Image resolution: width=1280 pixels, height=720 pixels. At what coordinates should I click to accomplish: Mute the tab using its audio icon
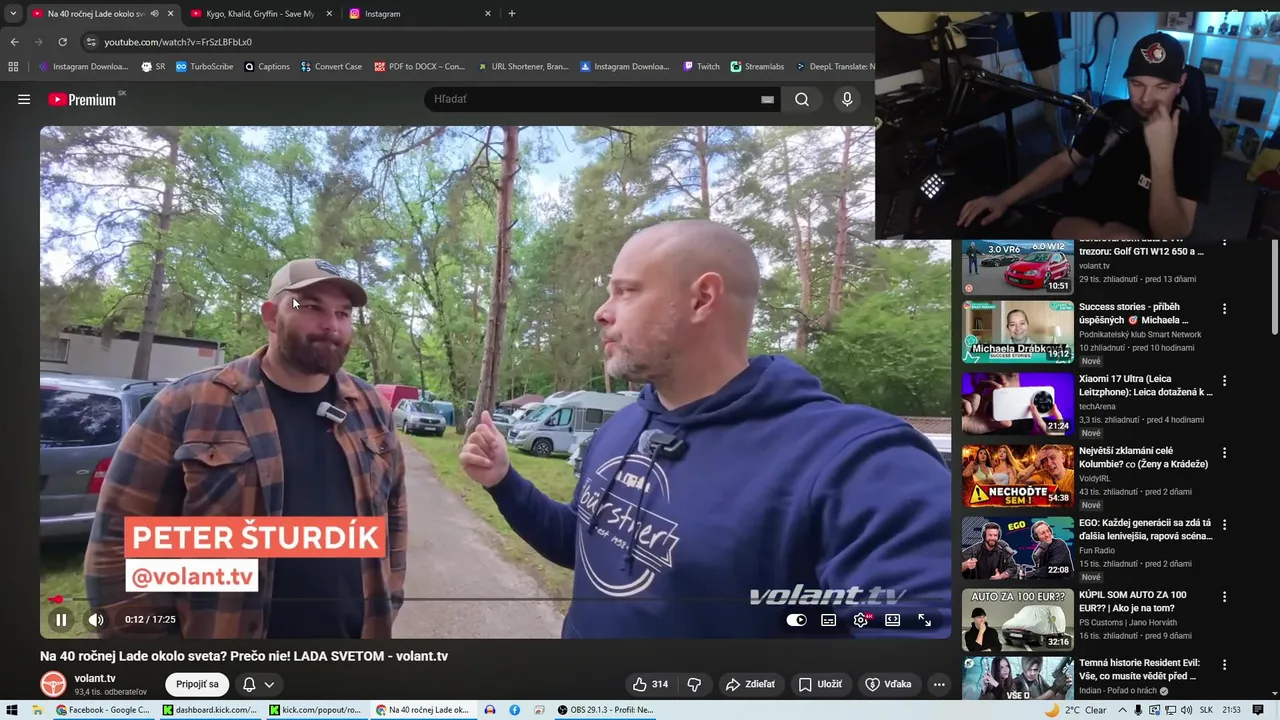[154, 14]
